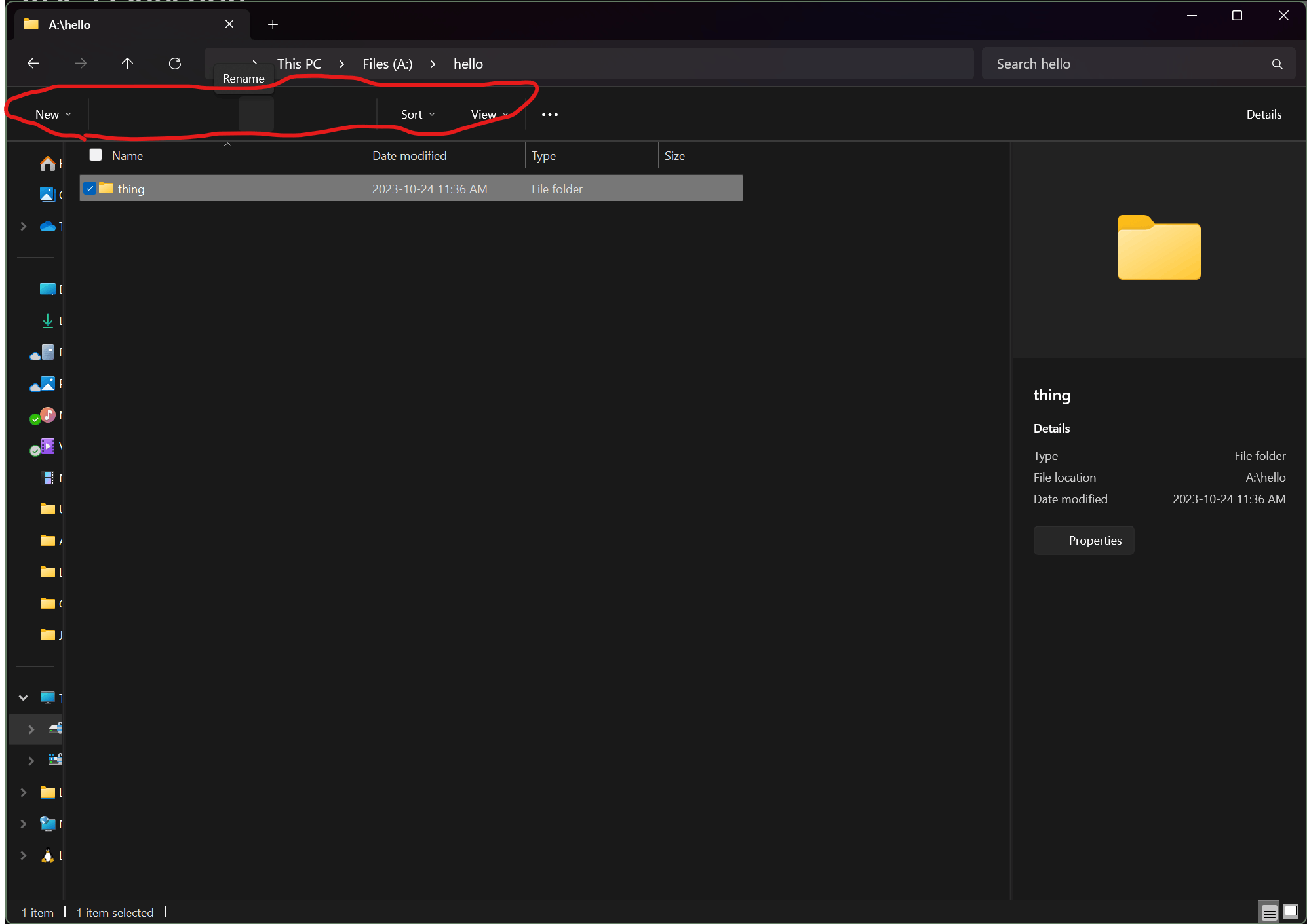Open the Linux penguin sidebar icon
Image resolution: width=1307 pixels, height=924 pixels.
pyautogui.click(x=48, y=856)
